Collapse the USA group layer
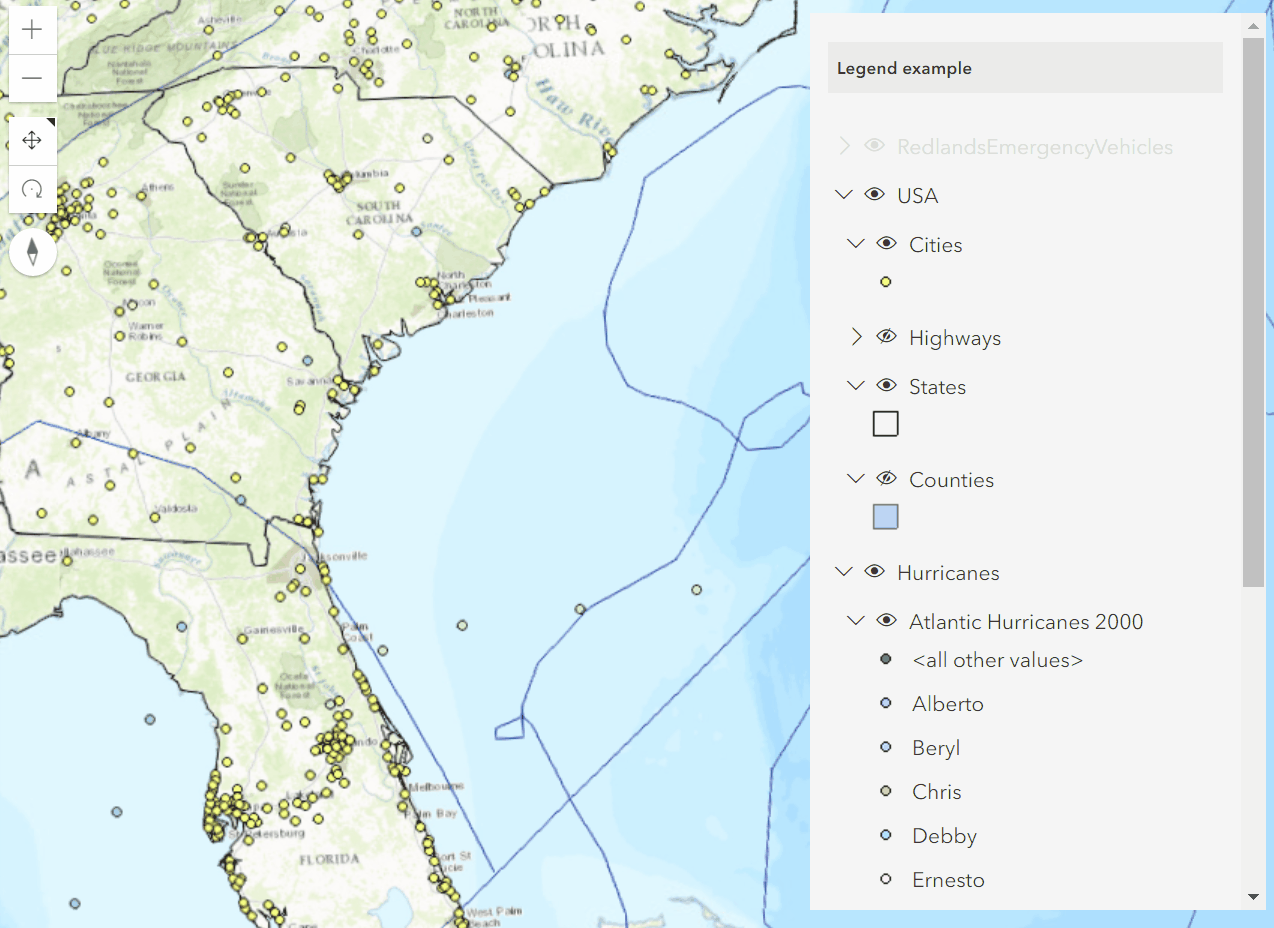Screen dimensions: 1274x928 click(x=844, y=195)
